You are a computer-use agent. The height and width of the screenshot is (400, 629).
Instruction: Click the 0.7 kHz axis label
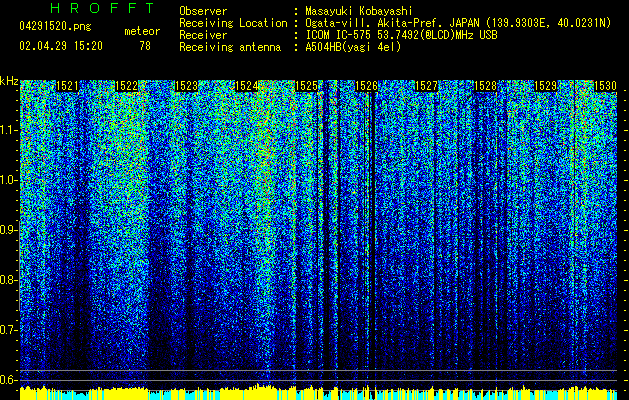coord(8,330)
